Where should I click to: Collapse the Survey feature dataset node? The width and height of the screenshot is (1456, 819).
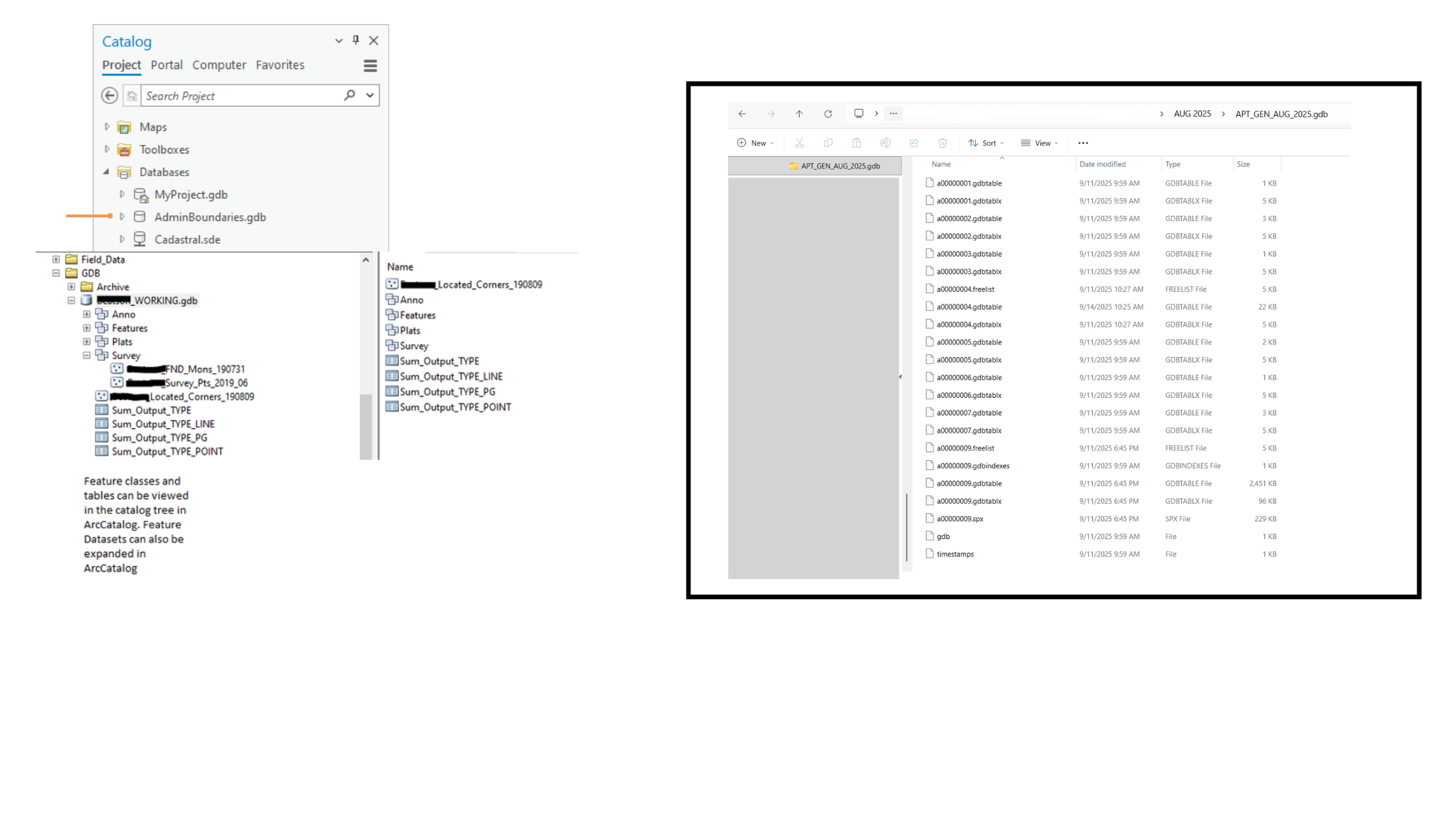(86, 356)
